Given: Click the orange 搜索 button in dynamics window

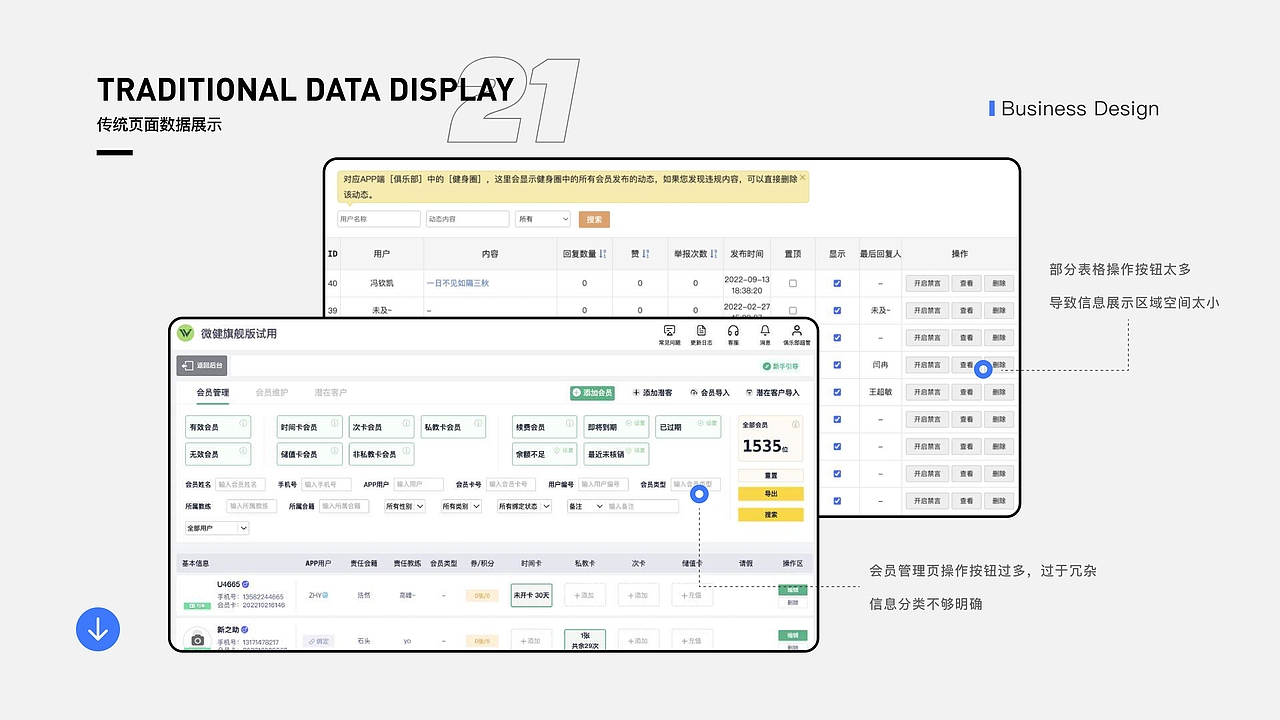Looking at the screenshot, I should (594, 219).
